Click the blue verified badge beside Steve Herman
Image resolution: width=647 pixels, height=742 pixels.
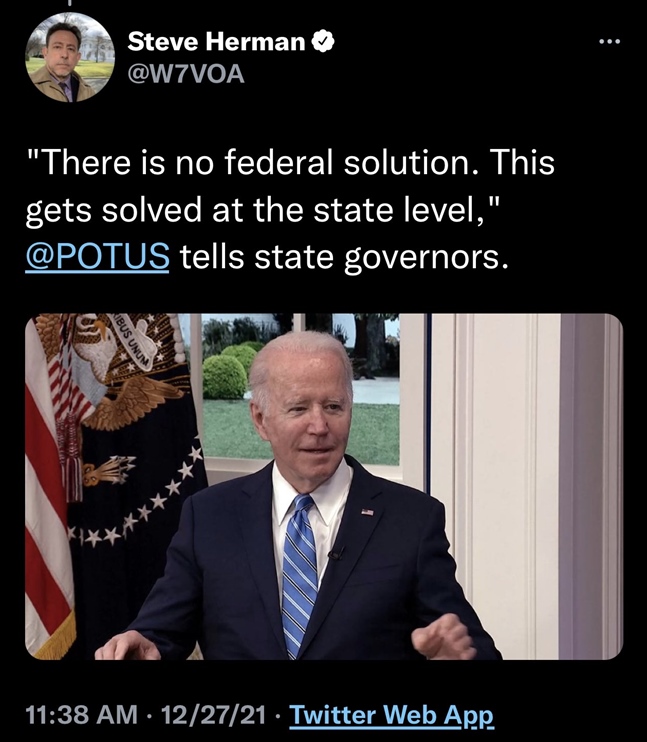[x=323, y=42]
